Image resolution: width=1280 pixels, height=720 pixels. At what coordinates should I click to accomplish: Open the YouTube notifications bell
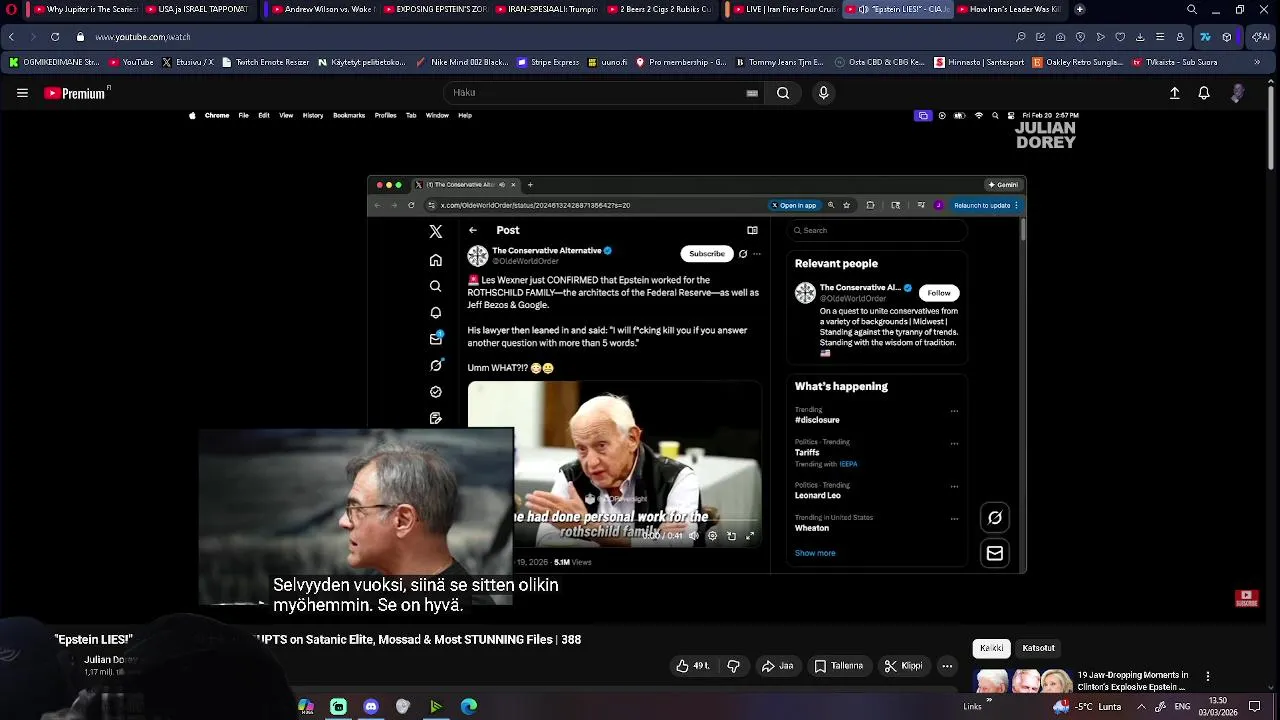coord(1204,93)
